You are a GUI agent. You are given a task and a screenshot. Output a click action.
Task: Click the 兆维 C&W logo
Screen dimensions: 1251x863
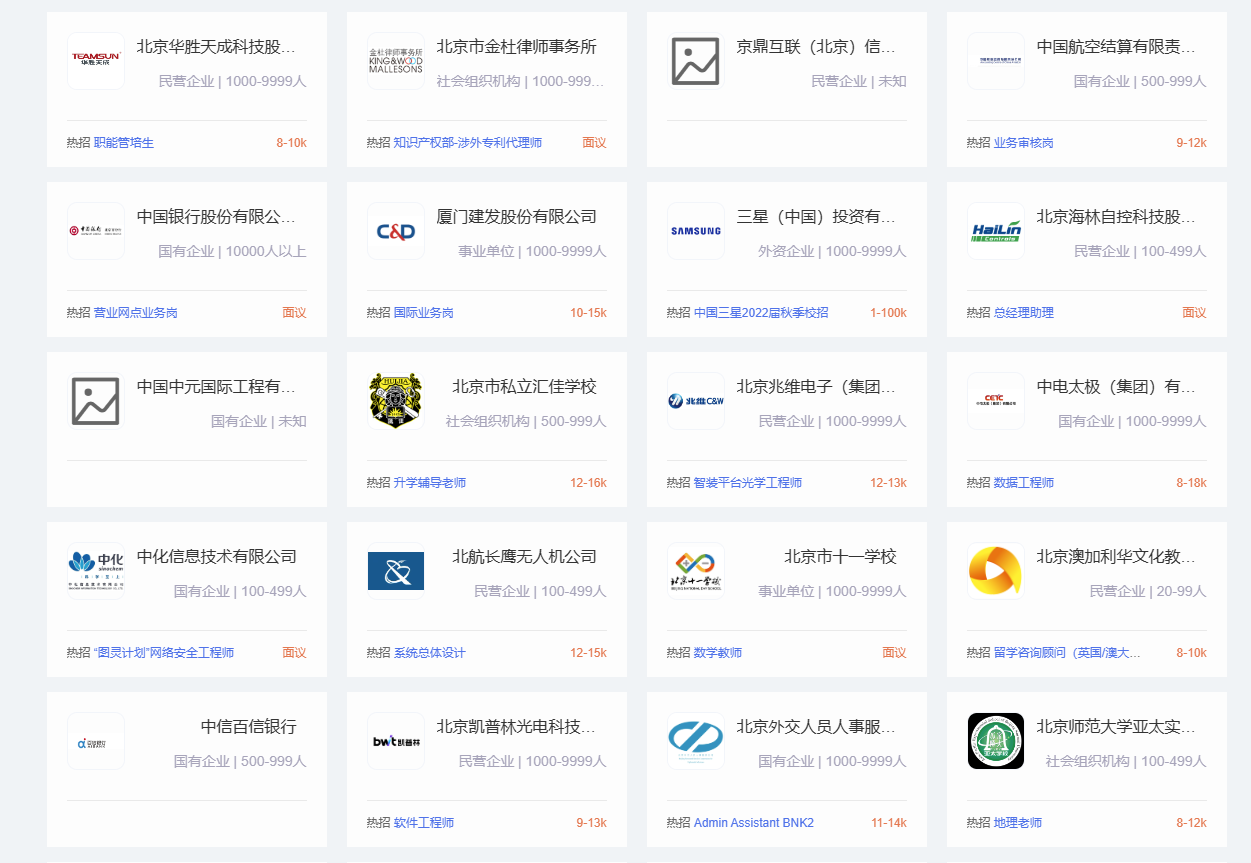click(x=696, y=401)
